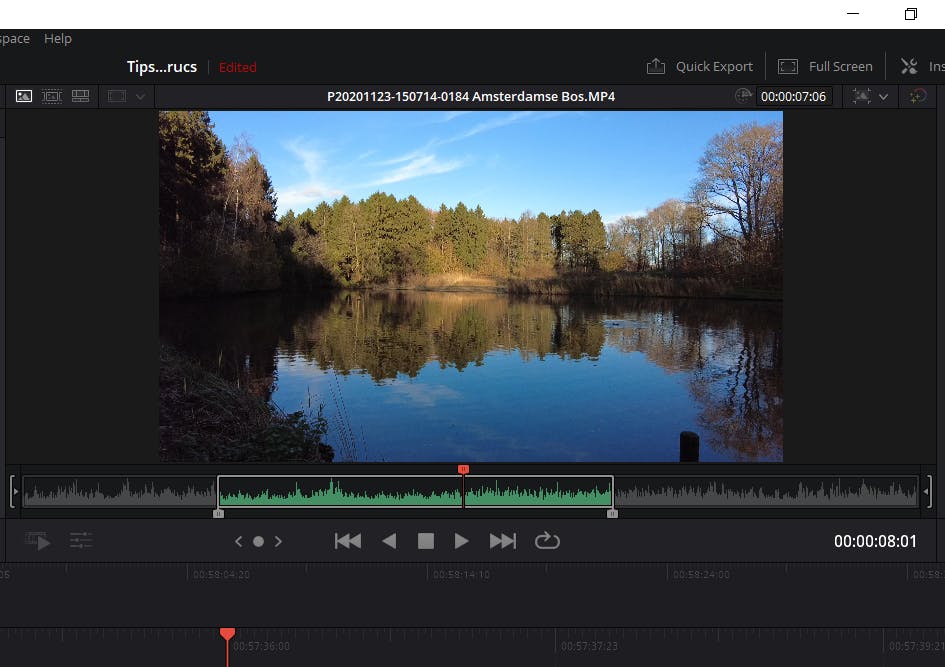The height and width of the screenshot is (667, 945).
Task: Click the red playhead on the audio scrubber
Action: (x=463, y=469)
